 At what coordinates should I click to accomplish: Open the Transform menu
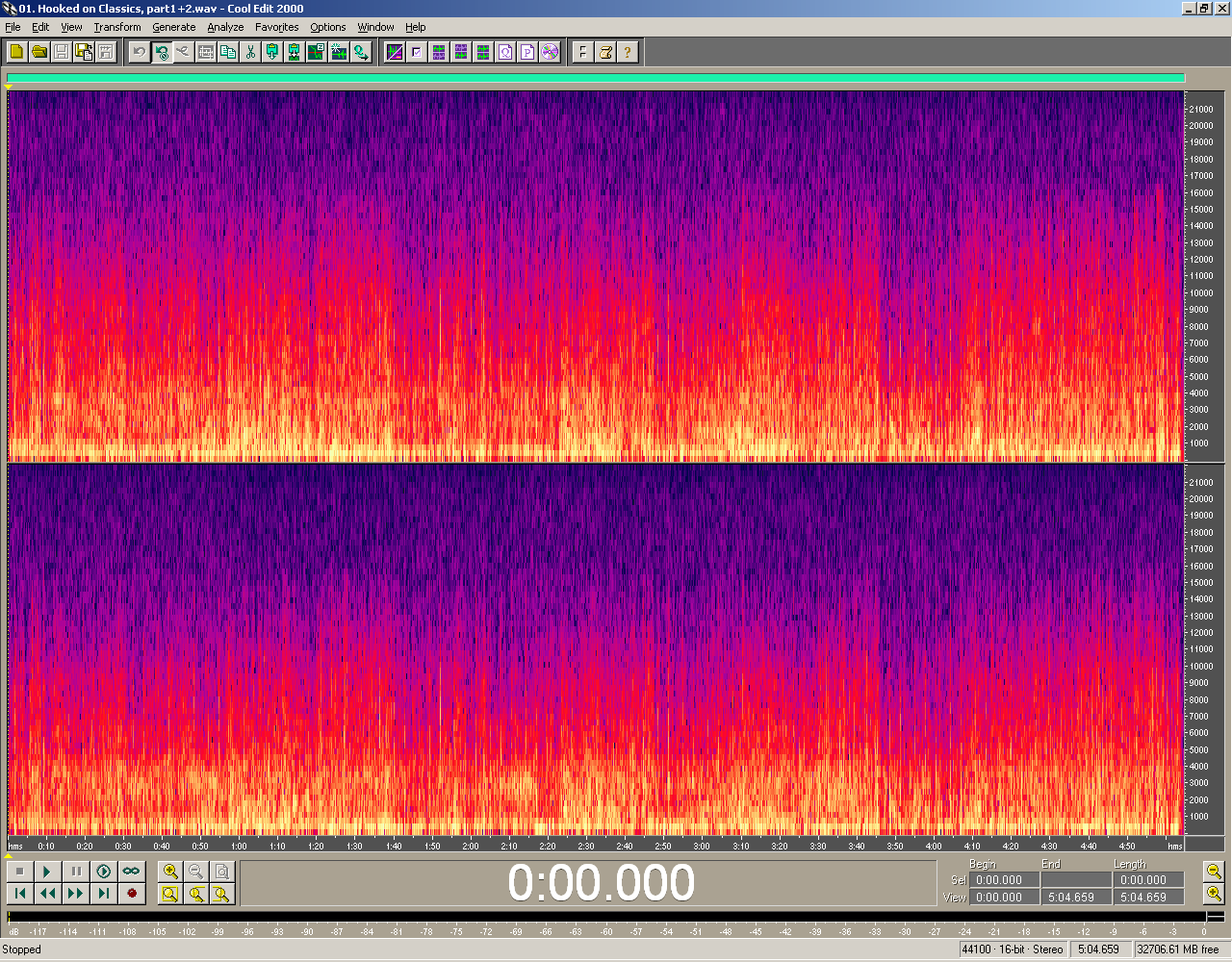117,27
